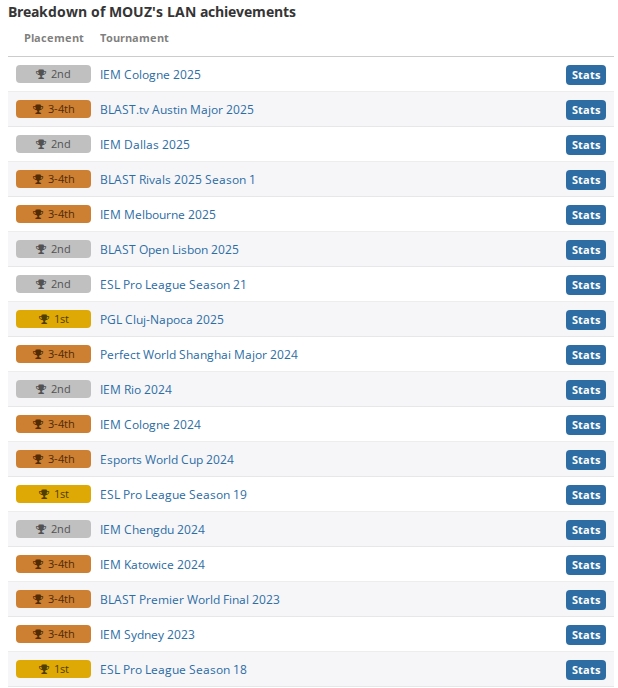Open BLAST.tv Austin Major 2025 link
This screenshot has height=688, width=618.
coord(177,110)
